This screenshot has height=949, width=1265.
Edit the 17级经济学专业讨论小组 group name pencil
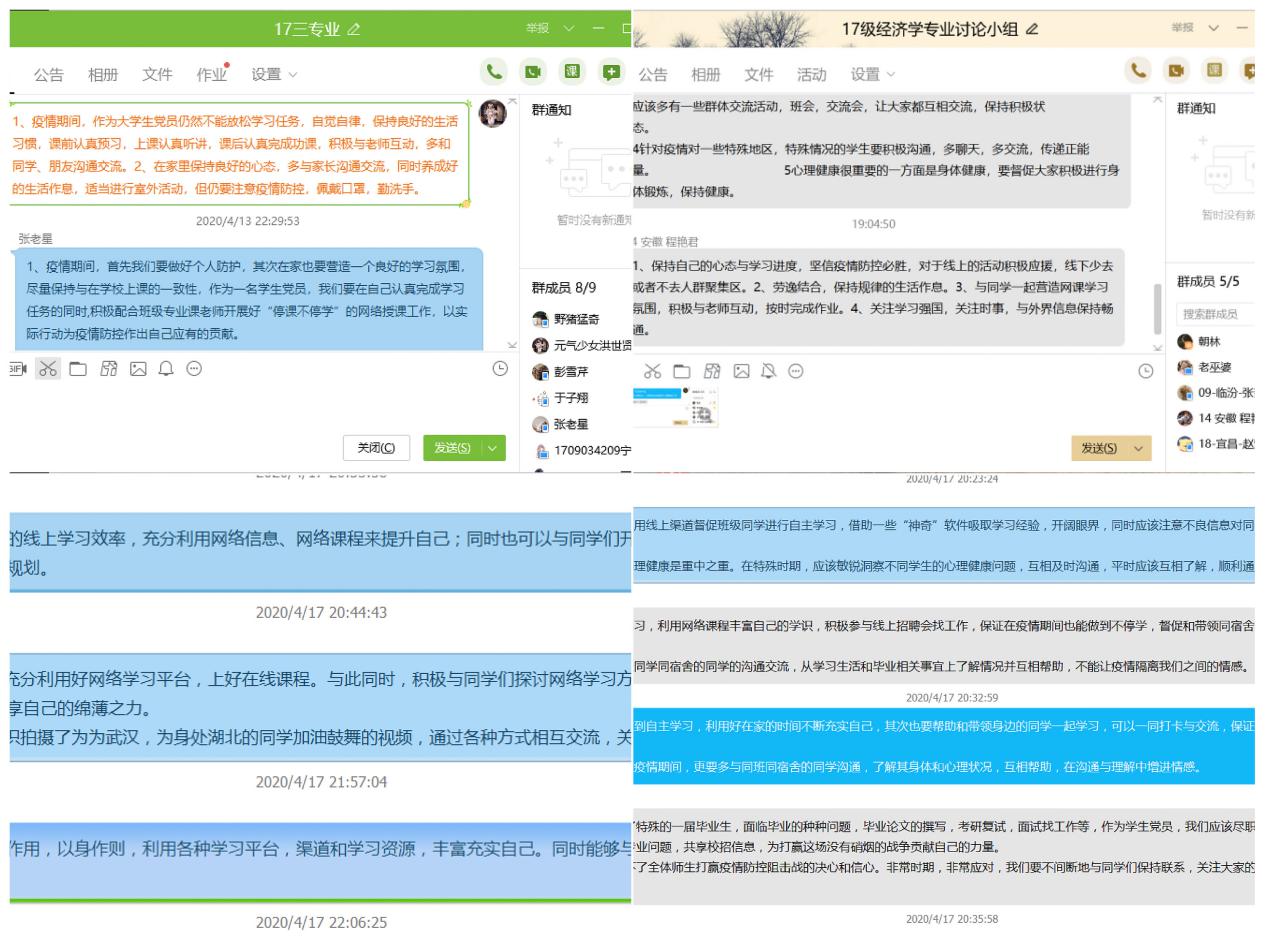[x=1031, y=30]
